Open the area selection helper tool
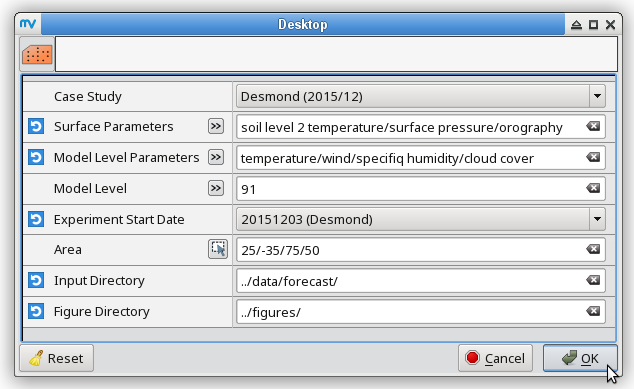The width and height of the screenshot is (634, 389). [x=218, y=249]
